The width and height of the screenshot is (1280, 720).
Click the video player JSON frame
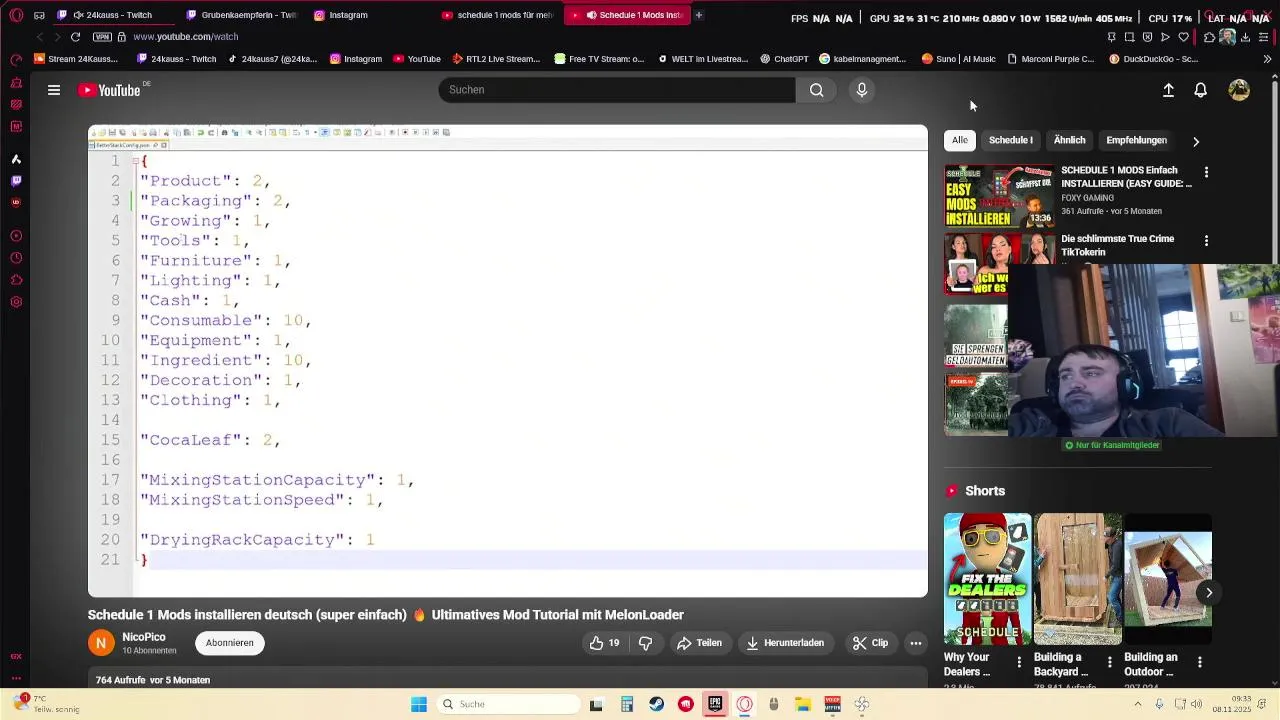pos(508,361)
